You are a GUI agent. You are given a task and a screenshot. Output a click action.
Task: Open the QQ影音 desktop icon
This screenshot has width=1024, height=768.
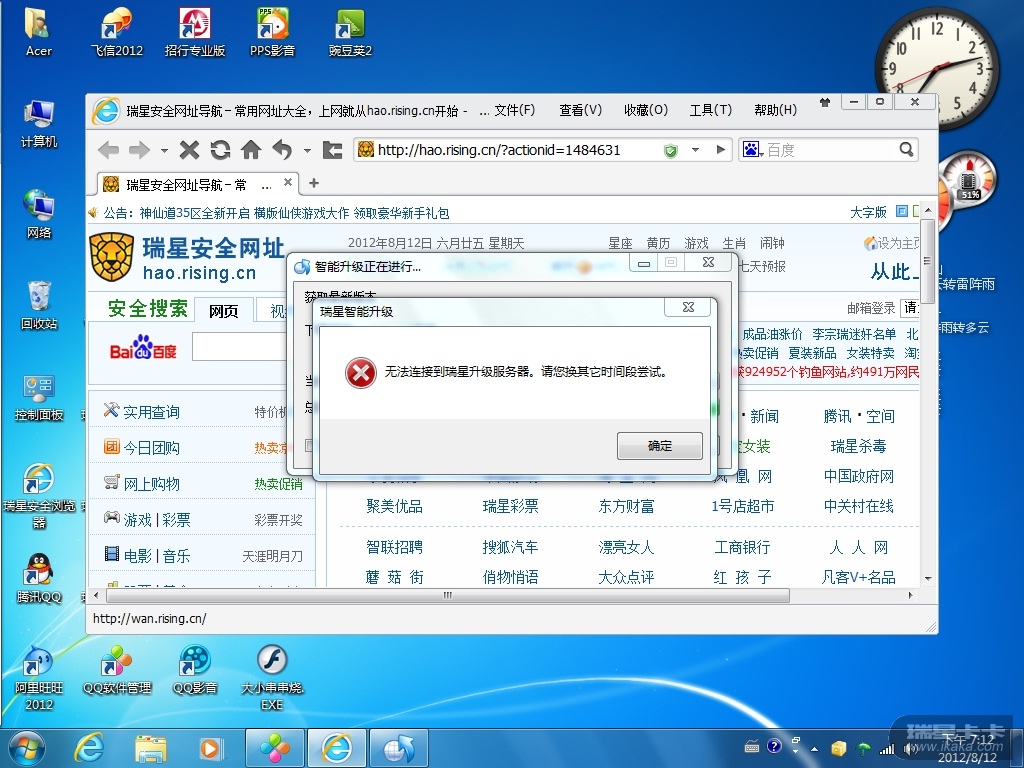point(195,668)
